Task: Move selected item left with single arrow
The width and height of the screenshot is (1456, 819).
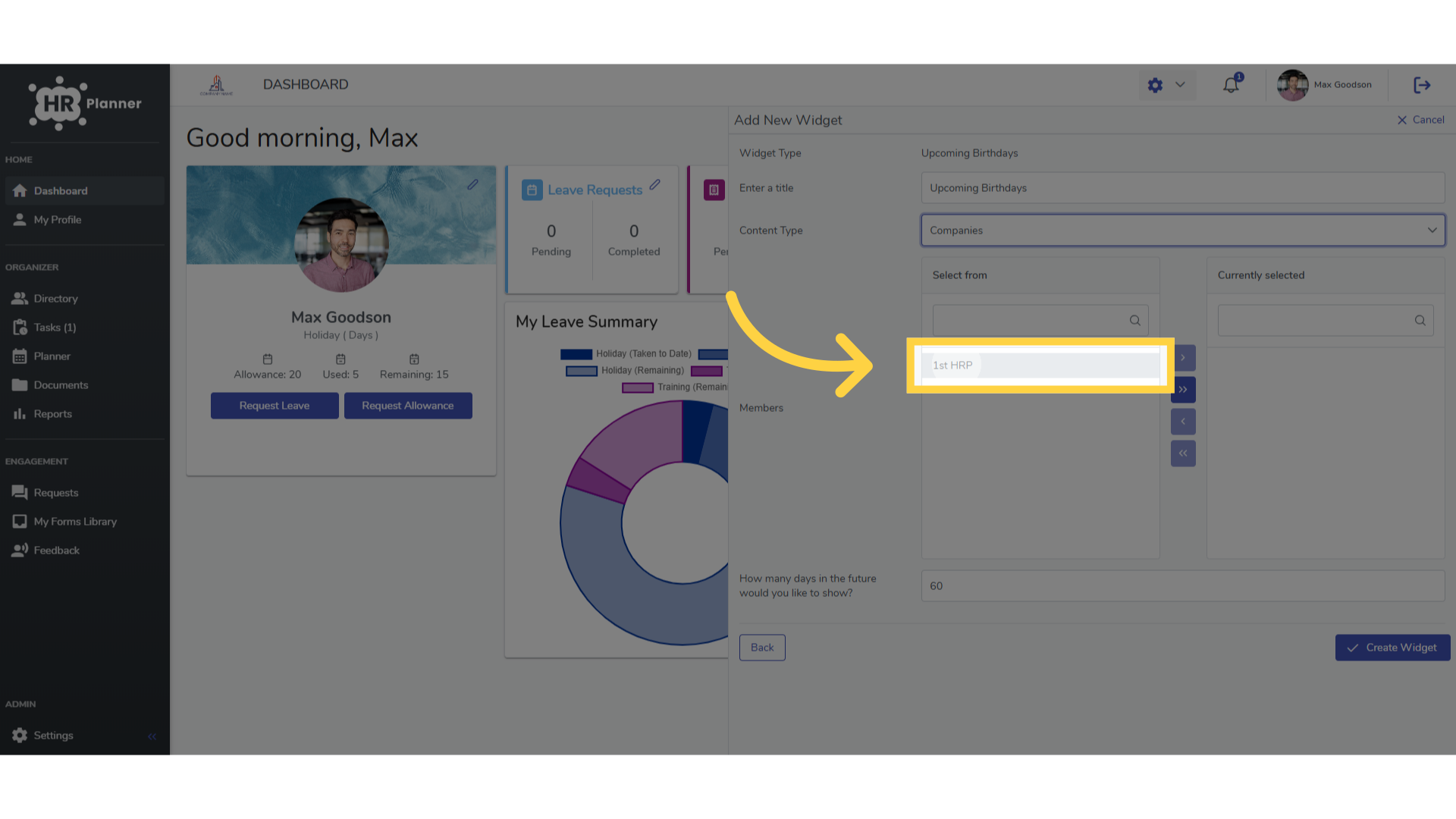Action: tap(1183, 422)
